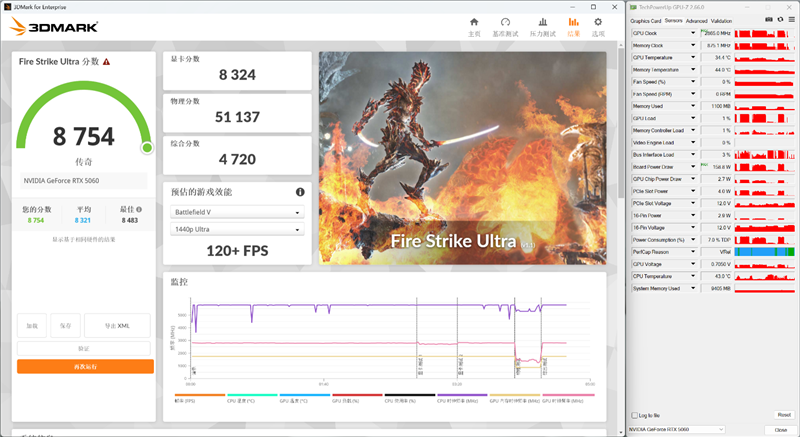Open the GPU Clock sensor dropdown arrow

pyautogui.click(x=693, y=33)
